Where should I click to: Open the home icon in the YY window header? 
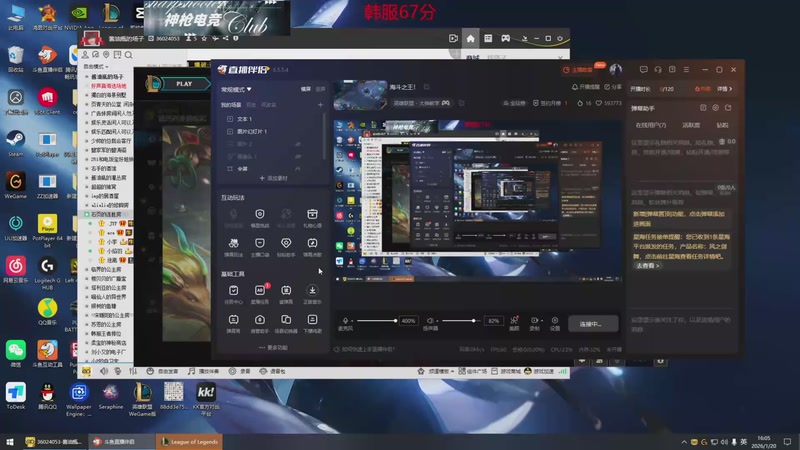[470, 38]
